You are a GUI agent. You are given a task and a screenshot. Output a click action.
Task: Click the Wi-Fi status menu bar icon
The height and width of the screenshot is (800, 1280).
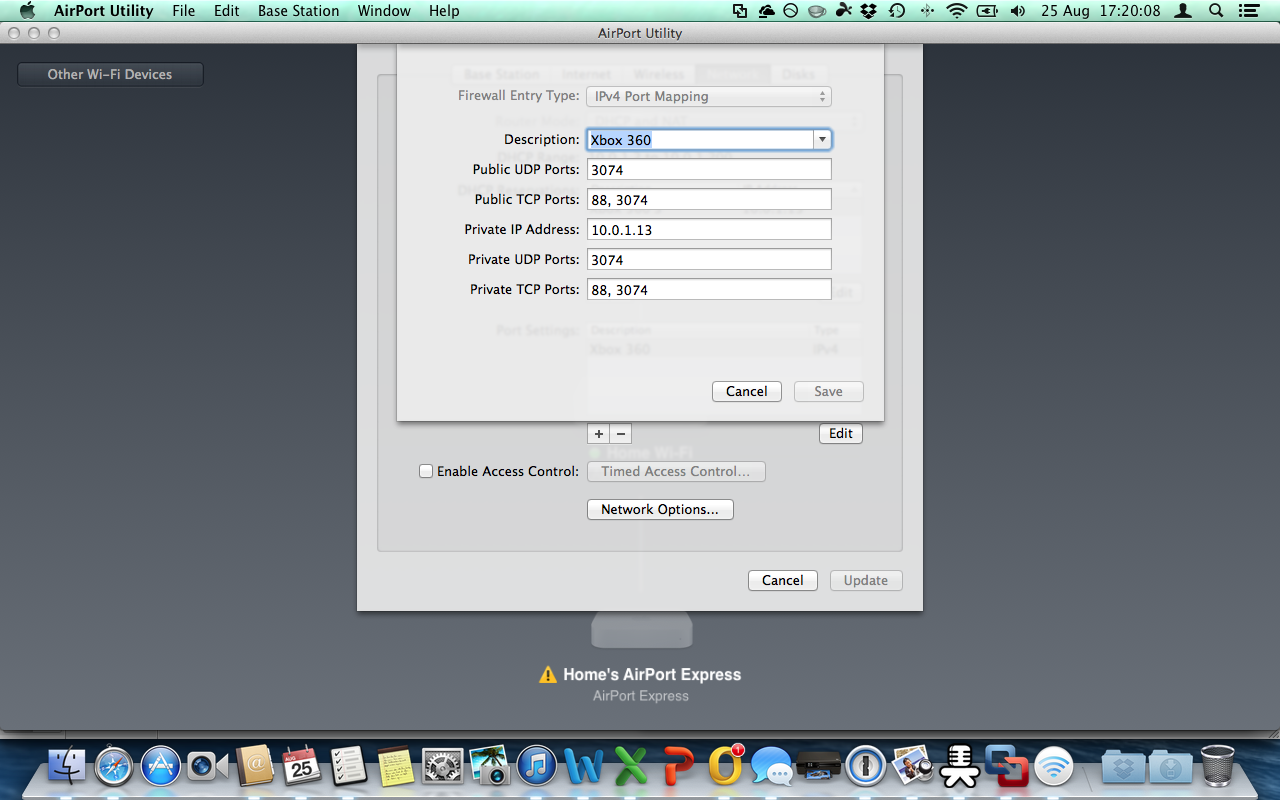[957, 11]
